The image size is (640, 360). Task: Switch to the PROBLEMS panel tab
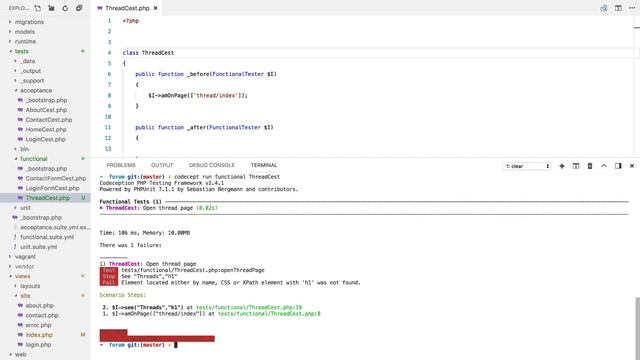coord(121,165)
